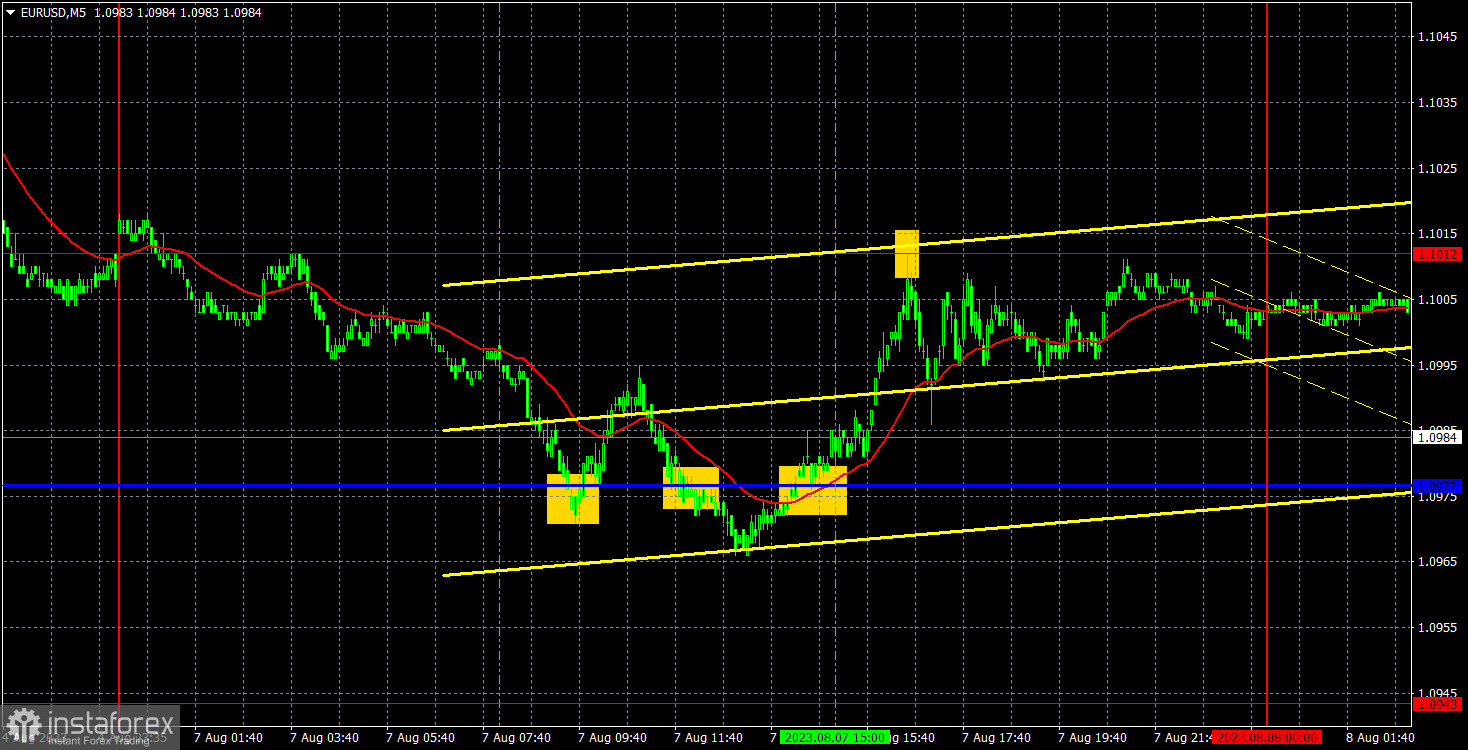Click the 1.1015 price axis label

(1438, 234)
